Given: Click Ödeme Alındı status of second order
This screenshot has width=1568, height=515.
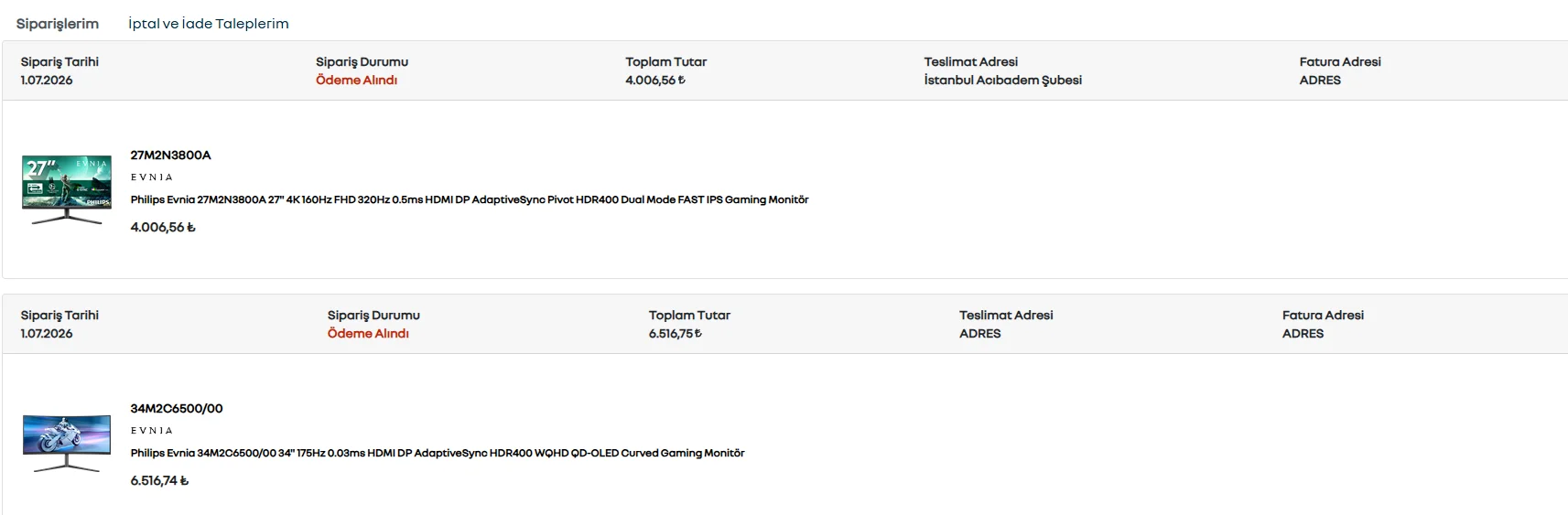Looking at the screenshot, I should click(x=368, y=334).
